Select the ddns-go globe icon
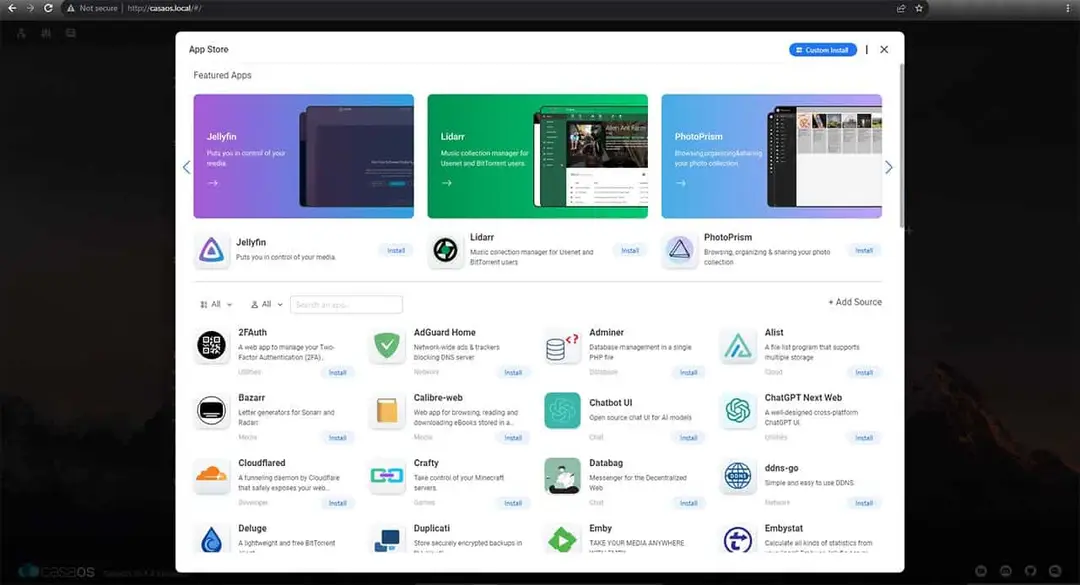Viewport: 1080px width, 585px height. pos(738,476)
